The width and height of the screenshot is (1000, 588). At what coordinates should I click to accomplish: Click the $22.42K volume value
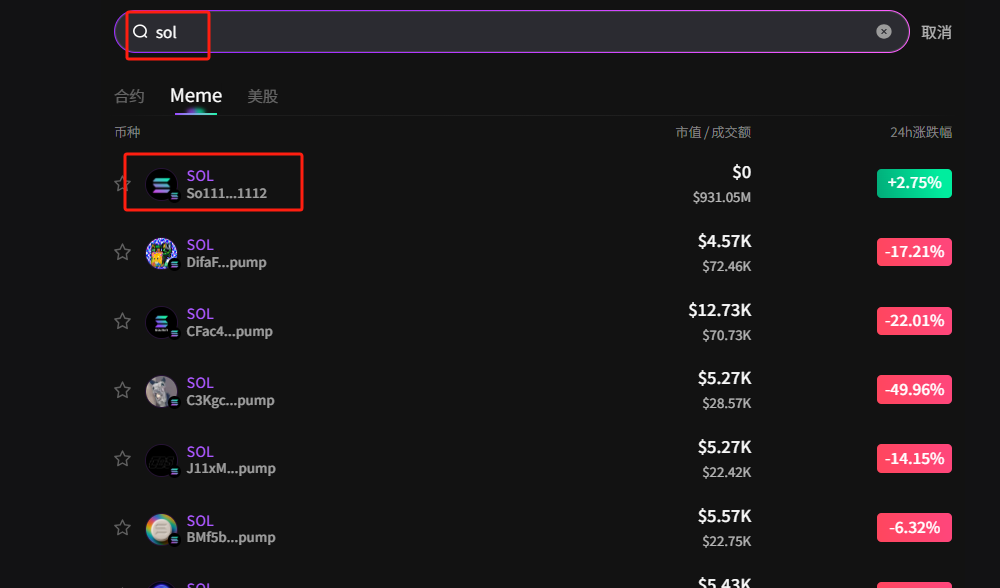(726, 473)
